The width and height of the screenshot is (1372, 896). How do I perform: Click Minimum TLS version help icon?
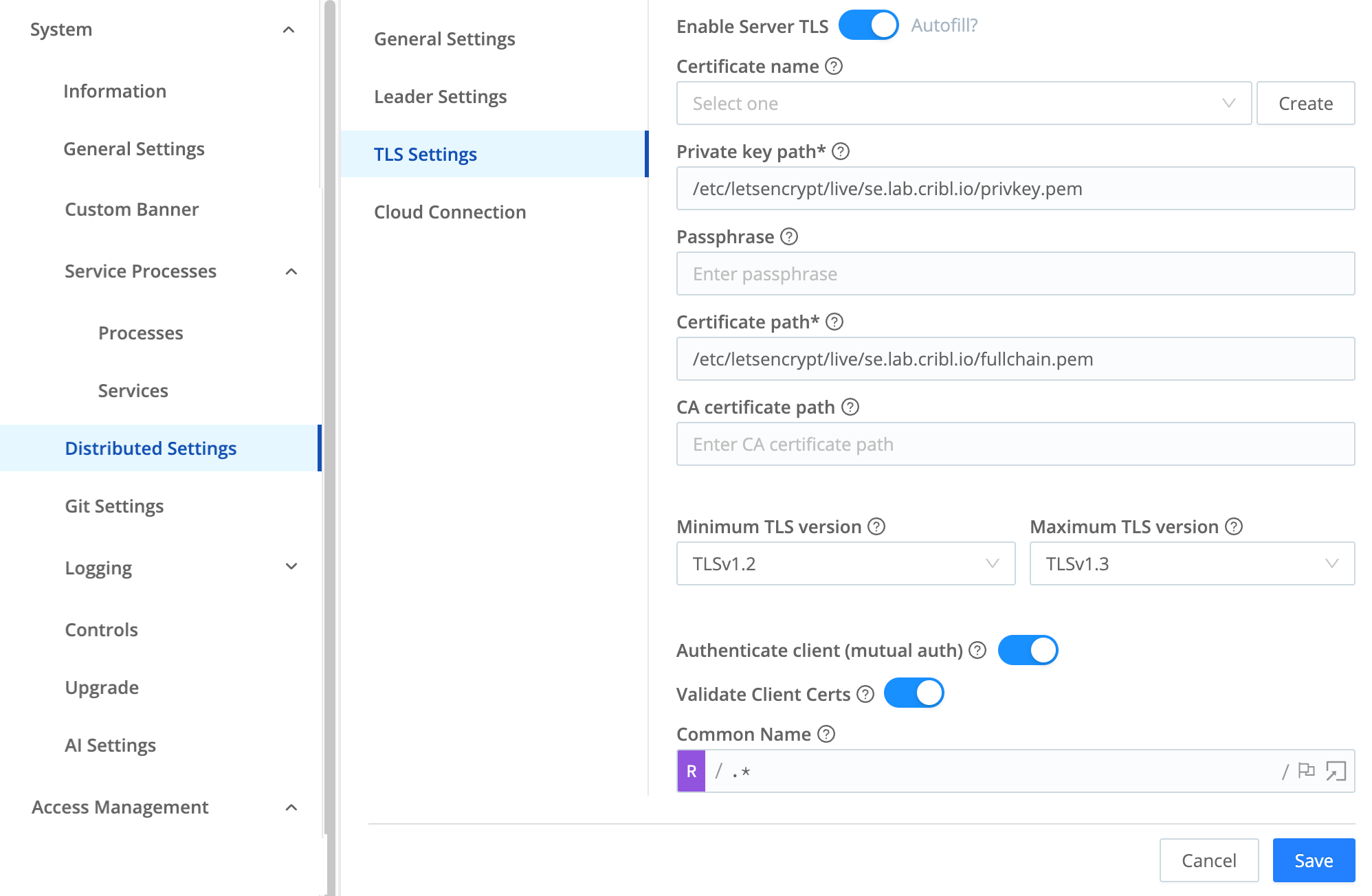tap(876, 527)
